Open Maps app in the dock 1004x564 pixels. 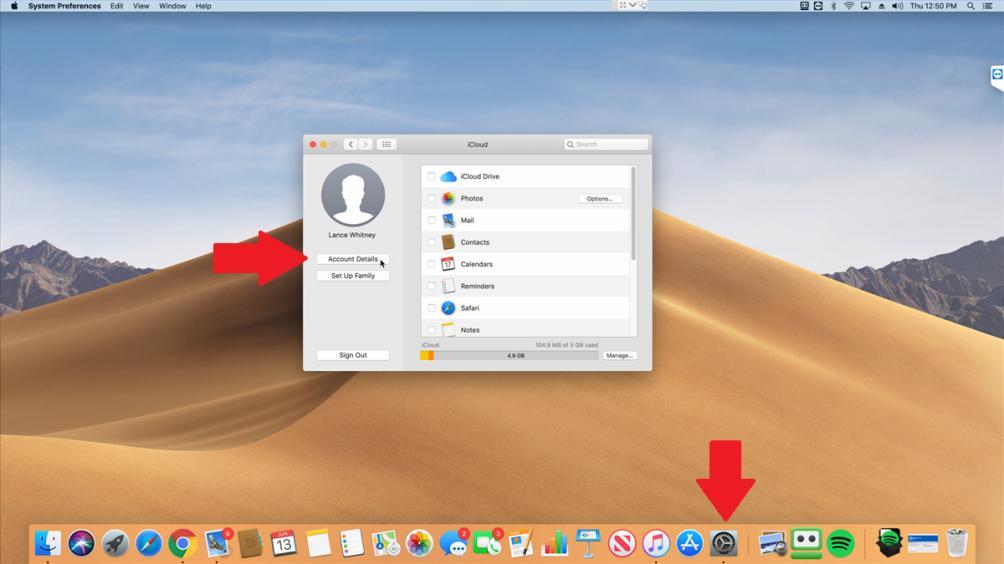point(385,544)
